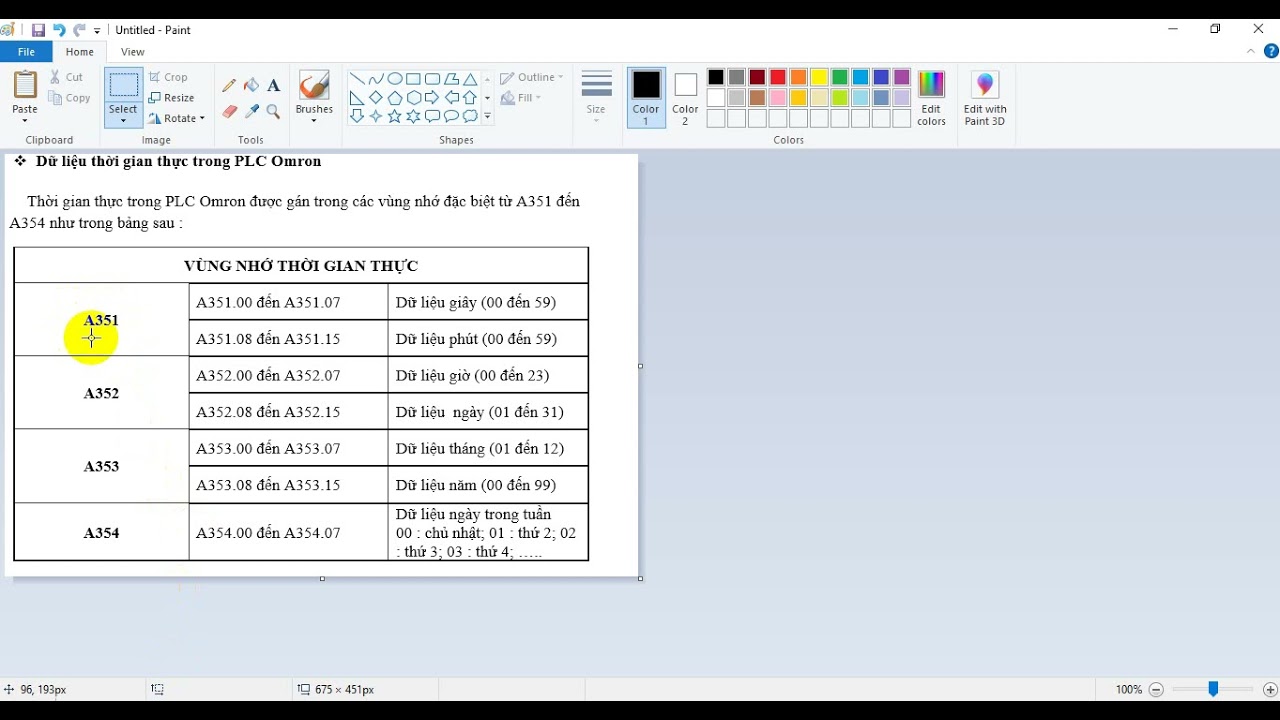Select the Pencil tool
1280x720 pixels.
(x=230, y=86)
